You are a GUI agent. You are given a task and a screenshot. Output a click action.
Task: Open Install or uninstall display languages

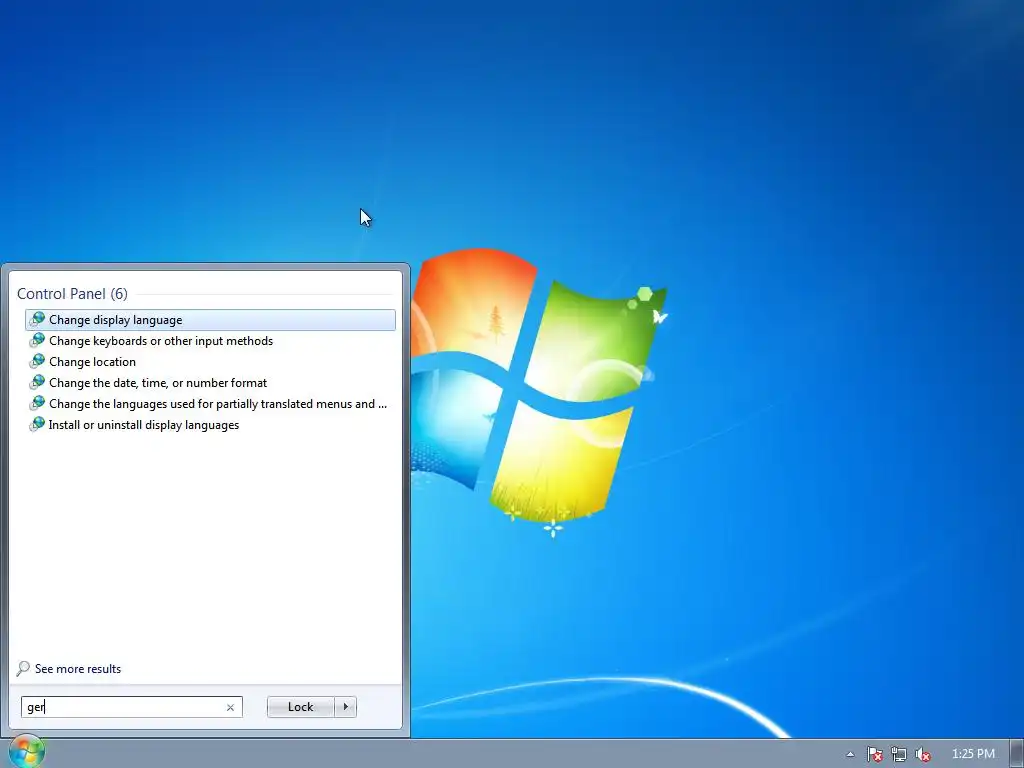click(210, 424)
